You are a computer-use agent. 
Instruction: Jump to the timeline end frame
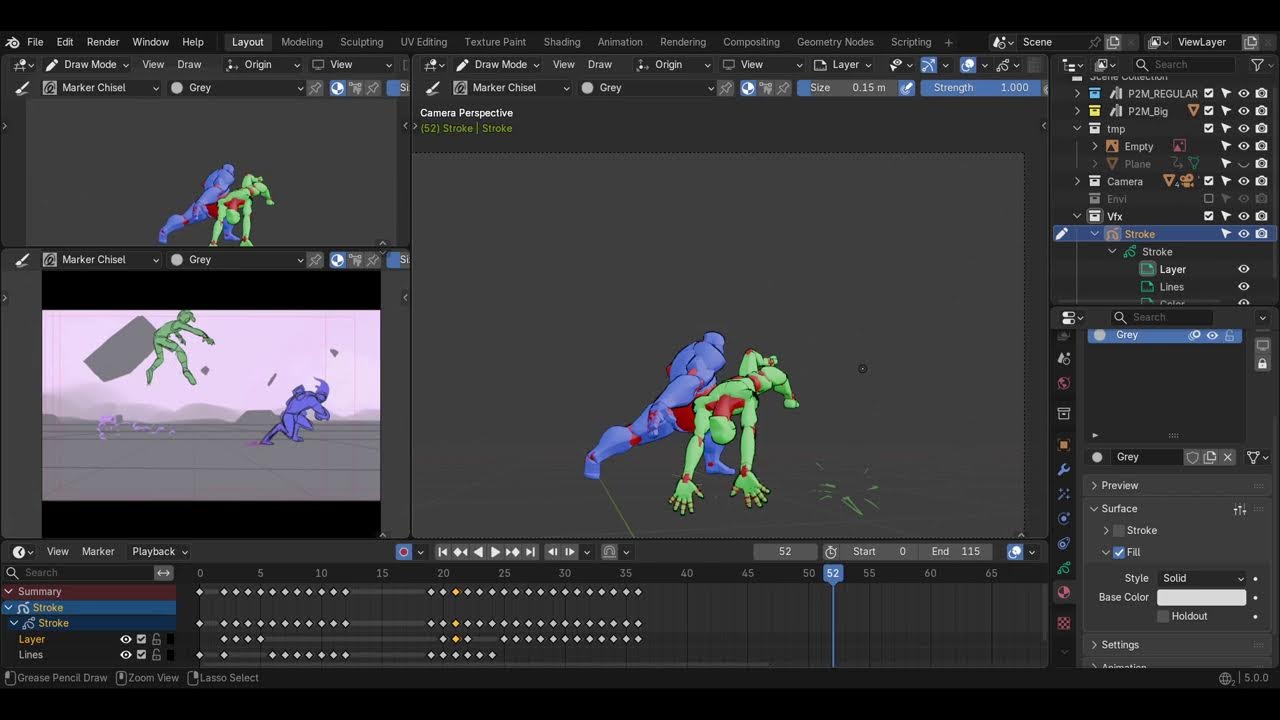tap(530, 551)
